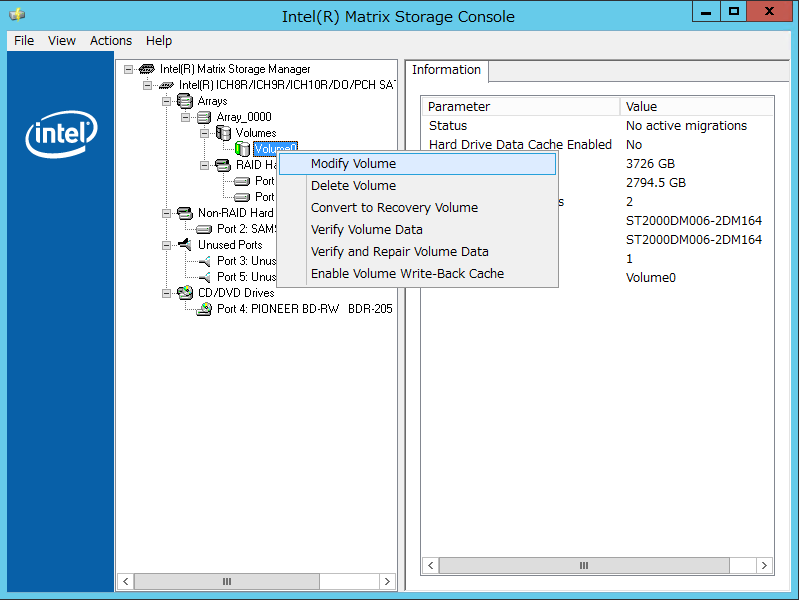The image size is (799, 600).
Task: Switch to the Information tab
Action: [x=446, y=70]
